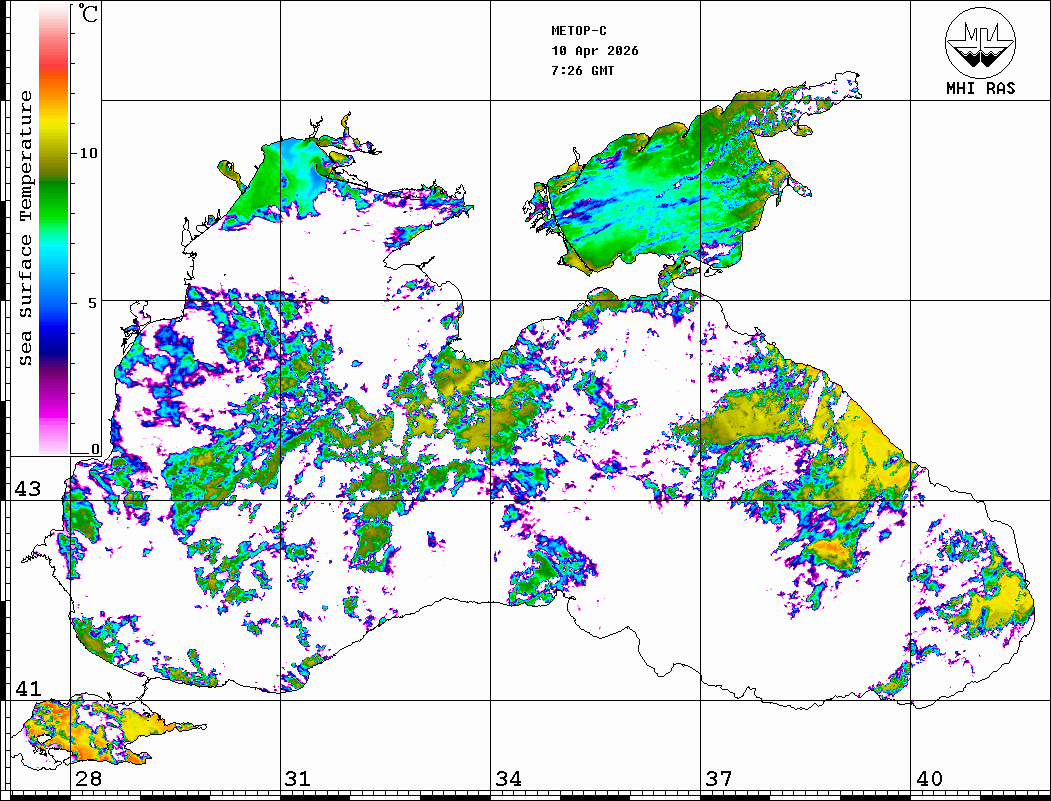Click the MHI RAS logo emblem
The height and width of the screenshot is (801, 1051).
(980, 41)
